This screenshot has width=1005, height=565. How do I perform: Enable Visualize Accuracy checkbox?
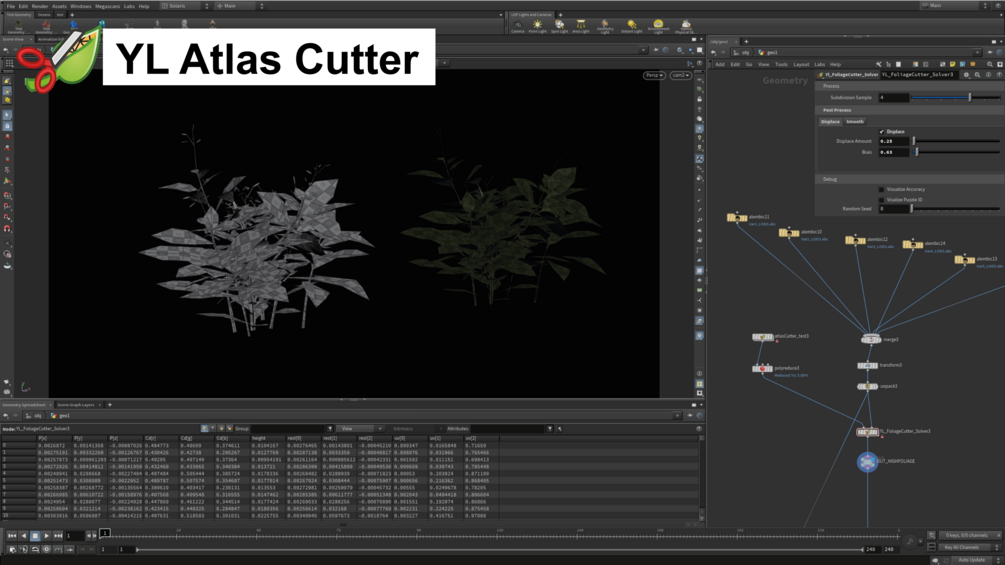[x=881, y=190]
